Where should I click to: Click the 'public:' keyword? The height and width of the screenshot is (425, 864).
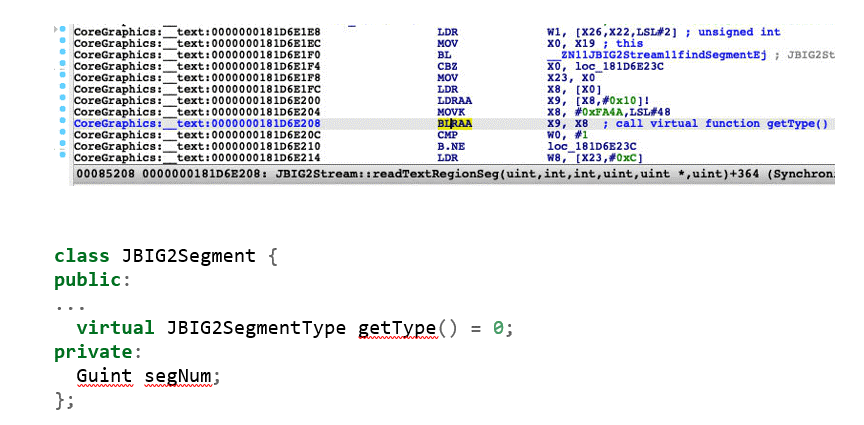[93, 281]
